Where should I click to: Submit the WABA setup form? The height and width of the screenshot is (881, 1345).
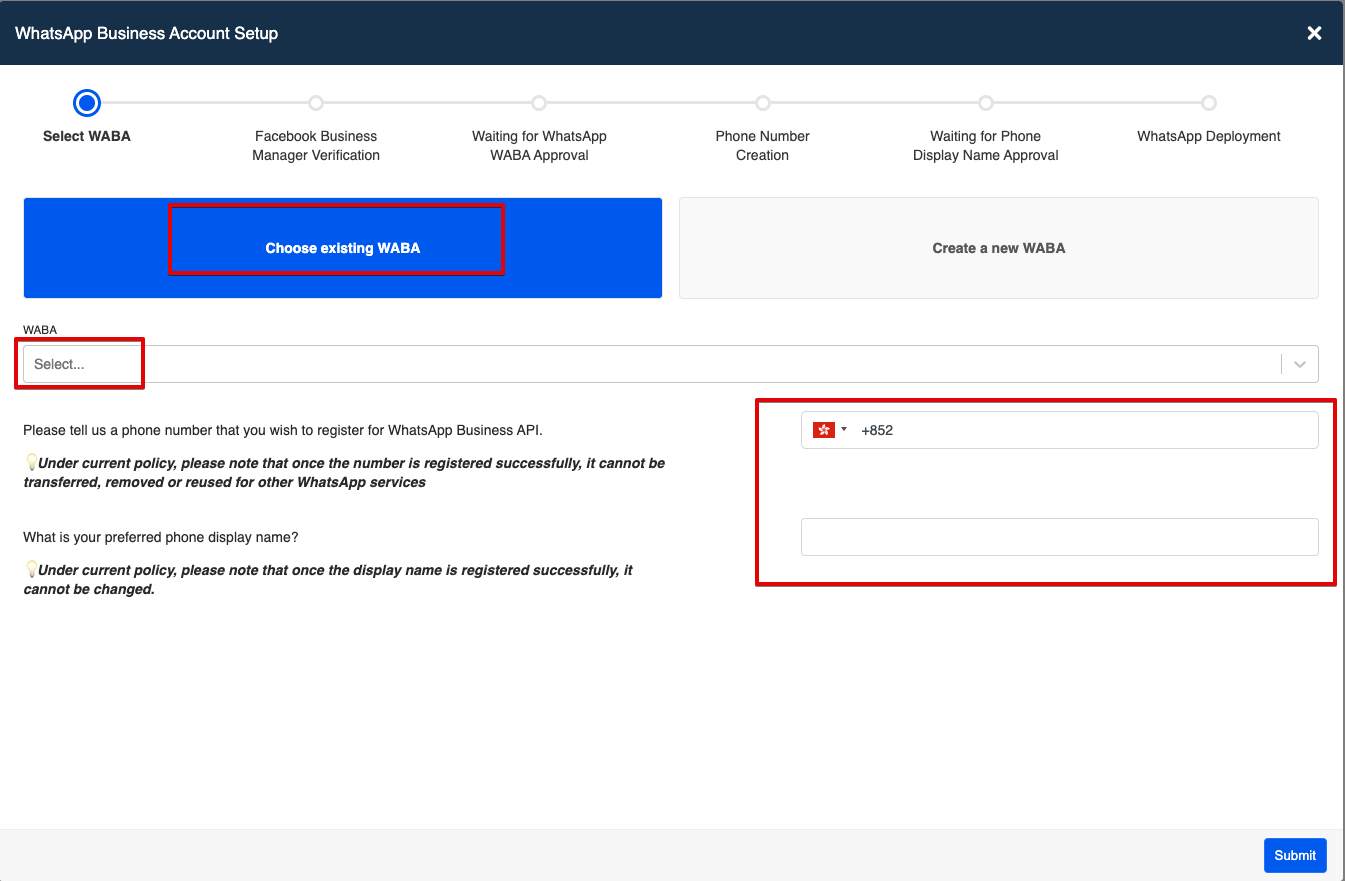click(x=1295, y=855)
